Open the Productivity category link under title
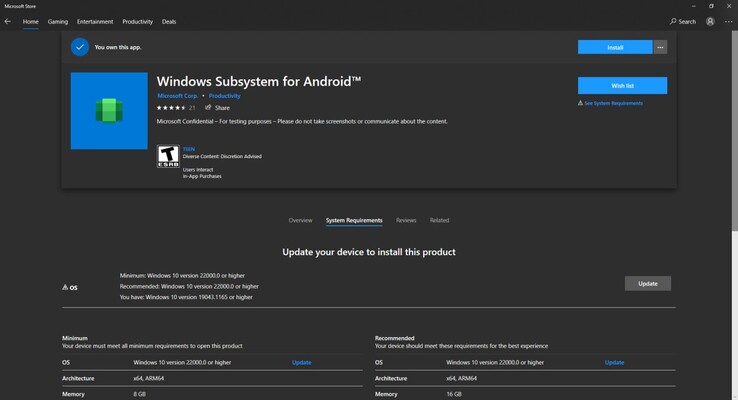This screenshot has width=738, height=400. tap(225, 96)
